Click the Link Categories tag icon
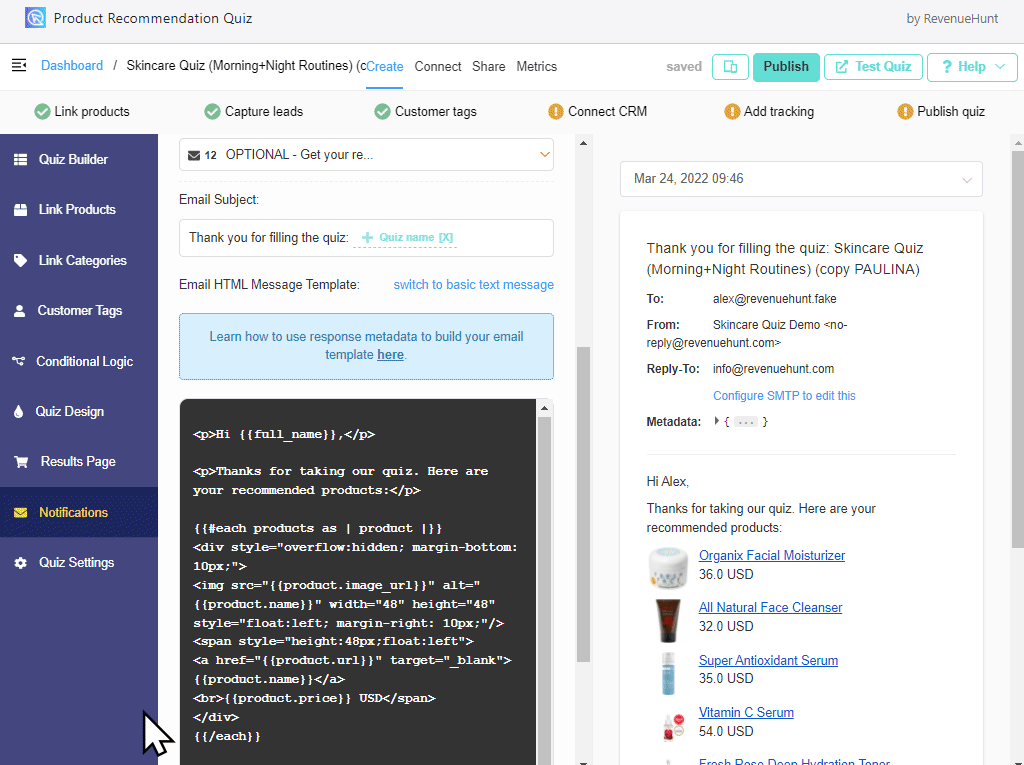The image size is (1024, 765). click(20, 261)
